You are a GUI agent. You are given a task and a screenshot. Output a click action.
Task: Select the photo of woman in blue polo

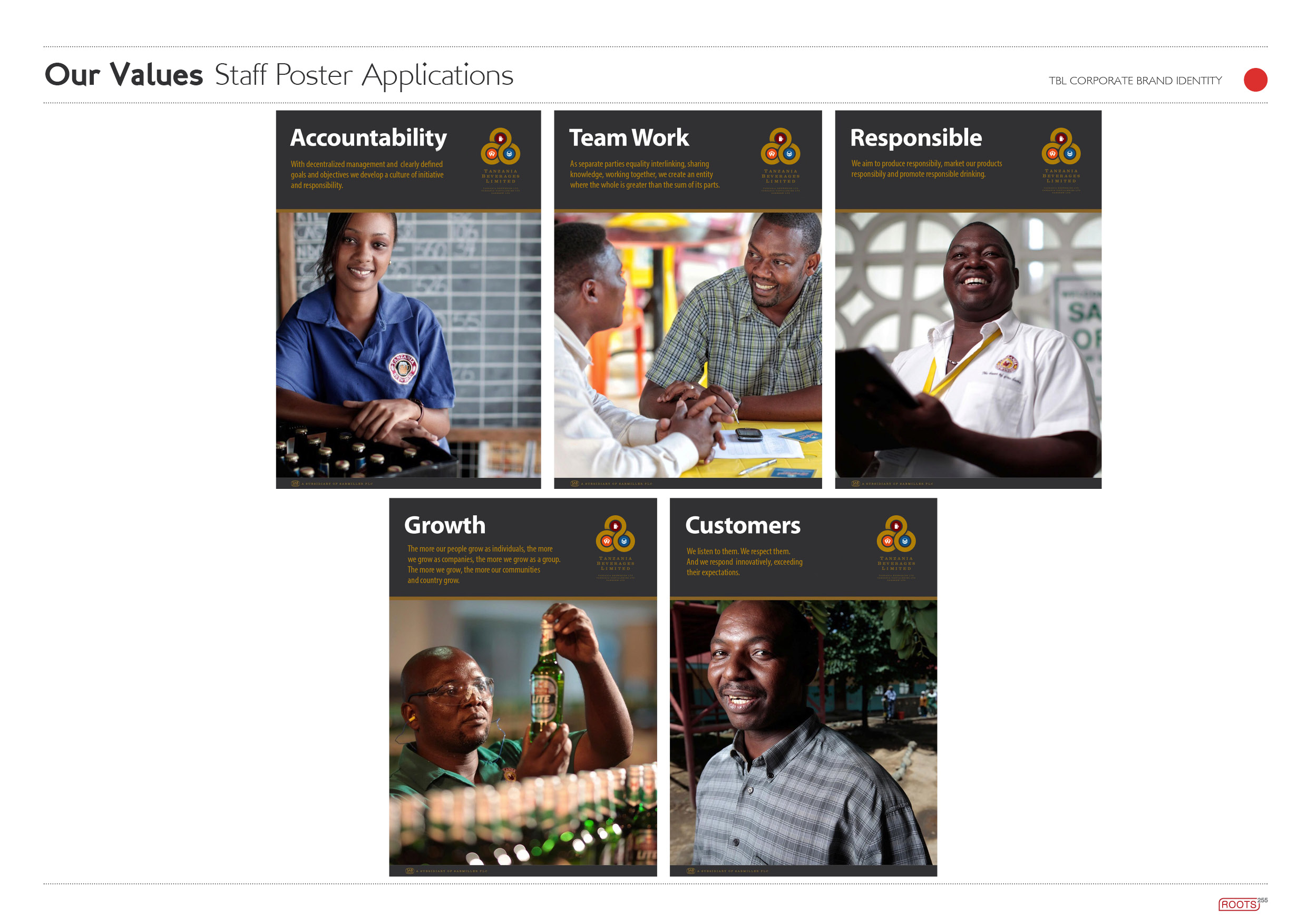(408, 345)
